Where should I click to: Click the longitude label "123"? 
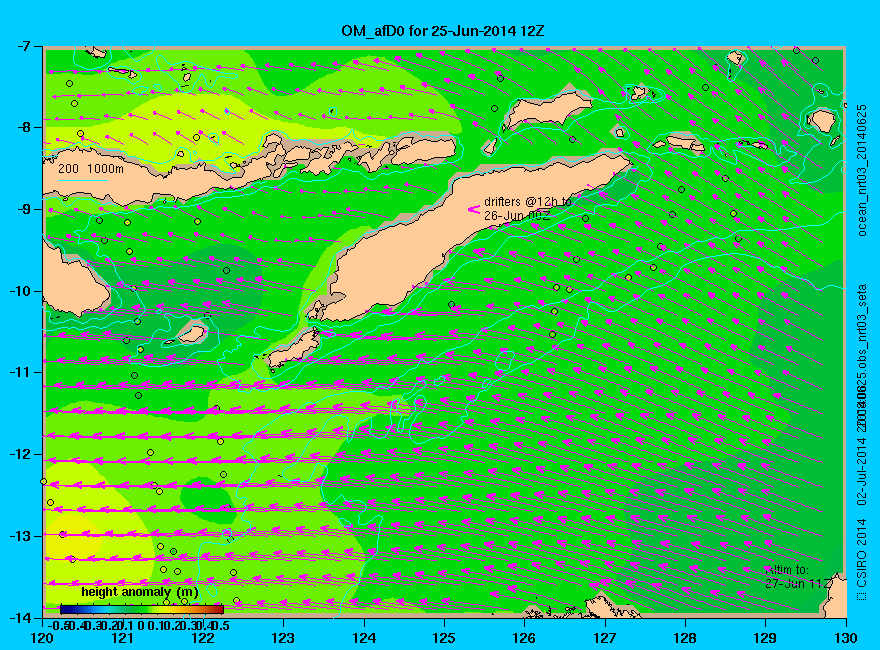click(283, 638)
